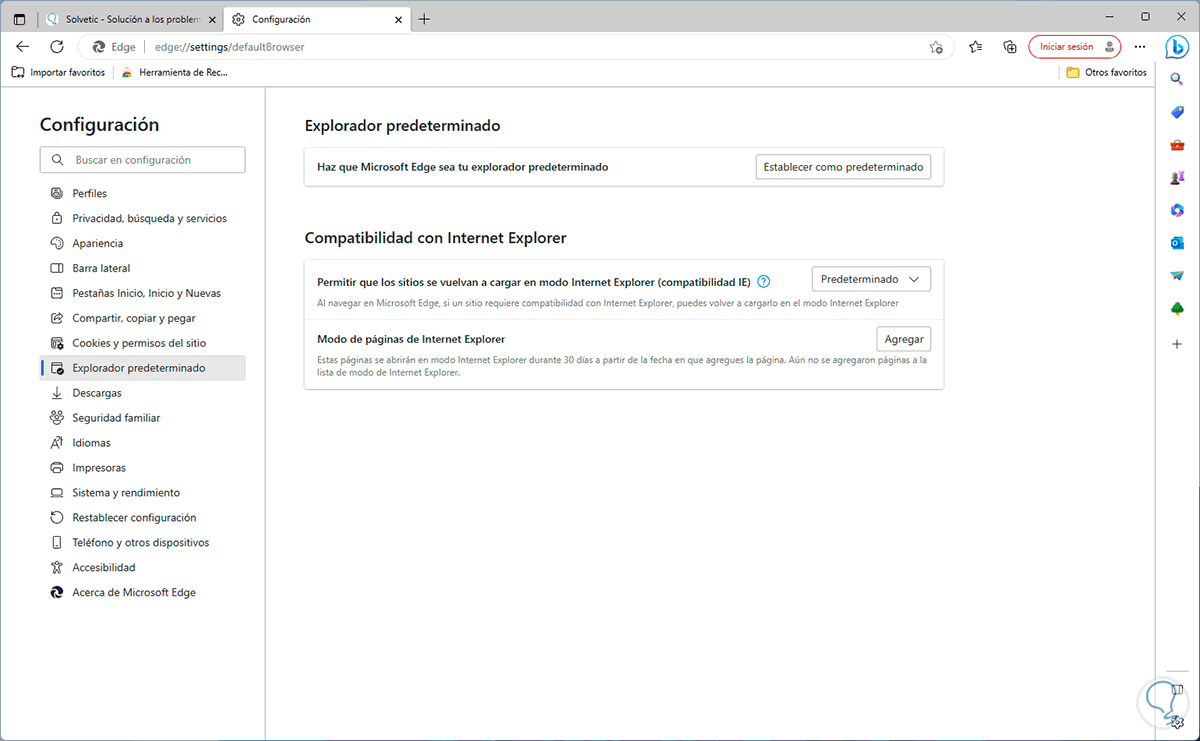Click Establecer como predeterminado button
The width and height of the screenshot is (1200, 741).
coord(843,167)
